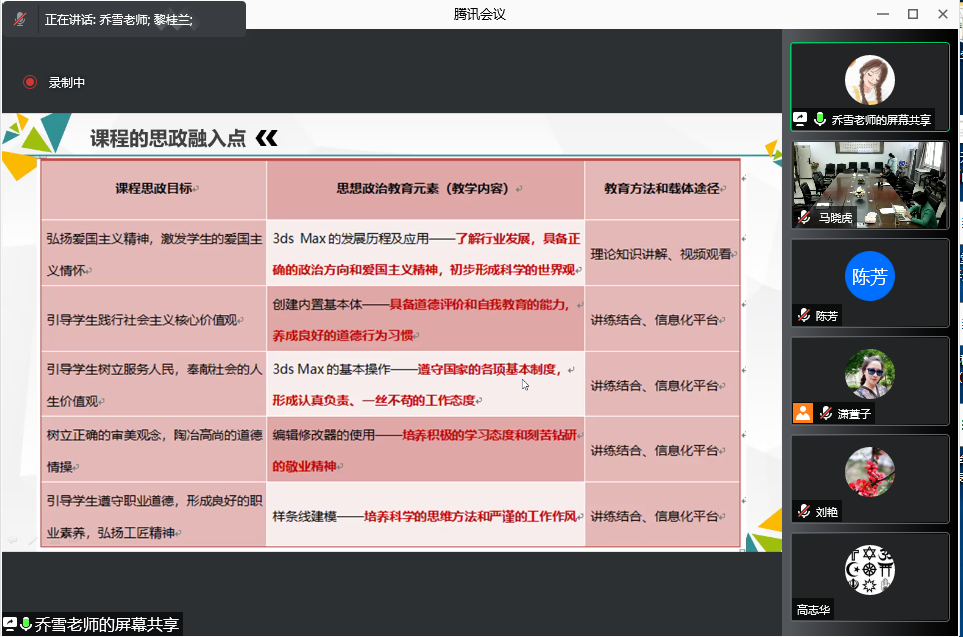
Task: Click bottom-left 乔雪老师的屏幕共享 caption
Action: coord(107,625)
